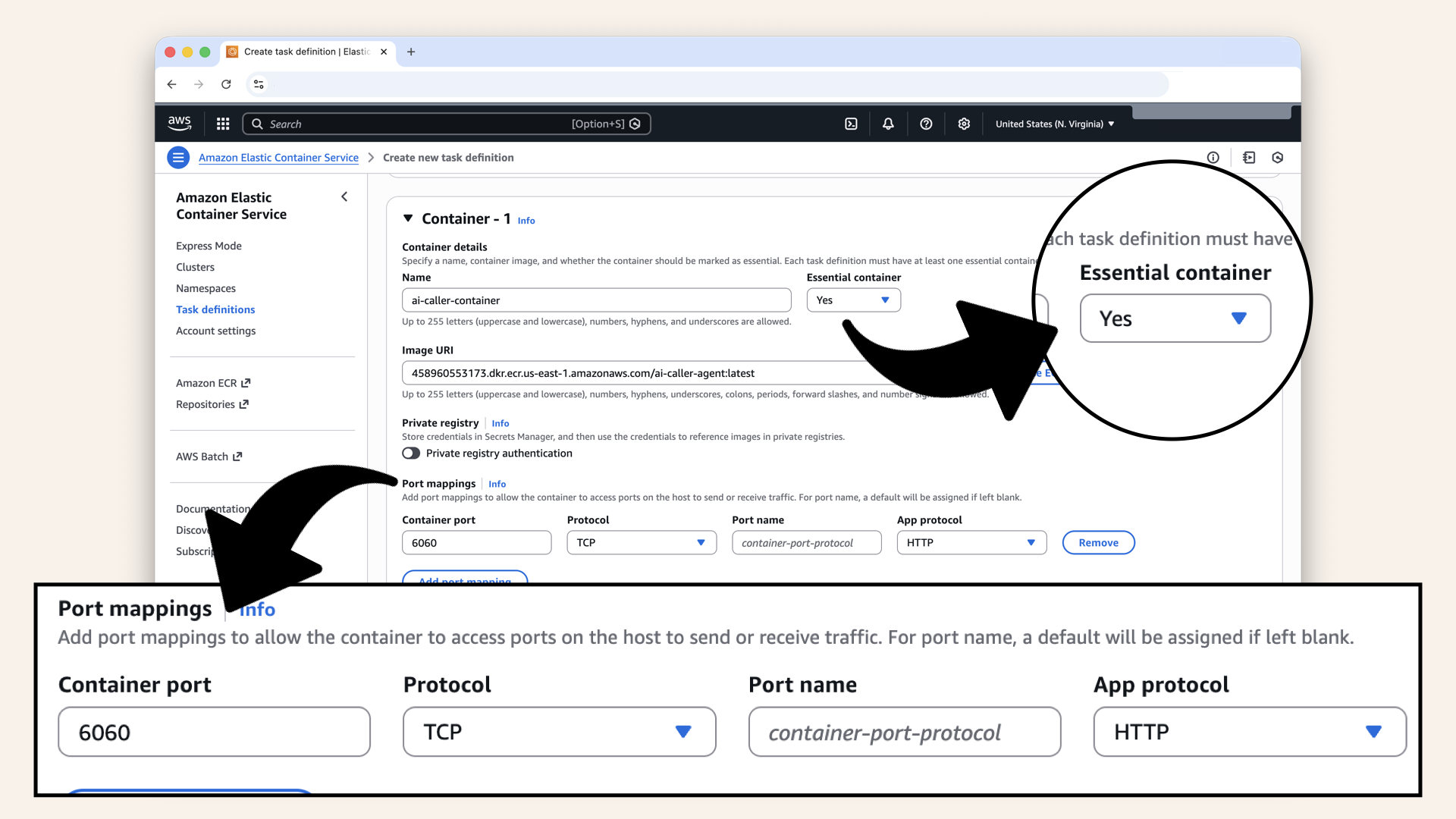
Task: Open the notifications bell
Action: tap(888, 123)
